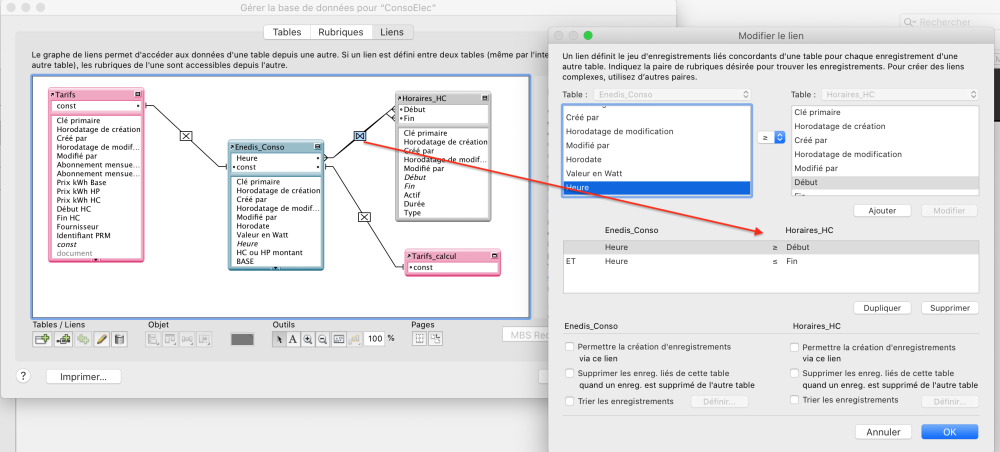Click the gray object color swatch
This screenshot has width=1000, height=452.
243,340
